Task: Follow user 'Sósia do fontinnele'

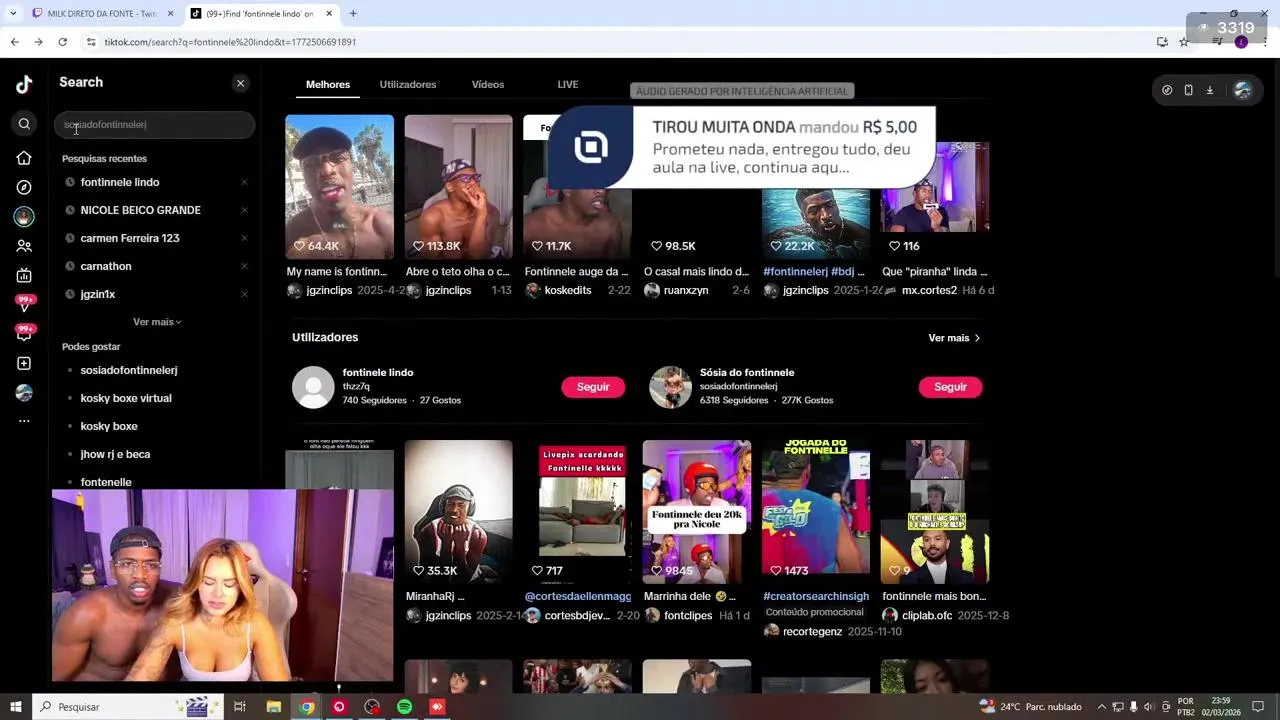Action: (950, 387)
